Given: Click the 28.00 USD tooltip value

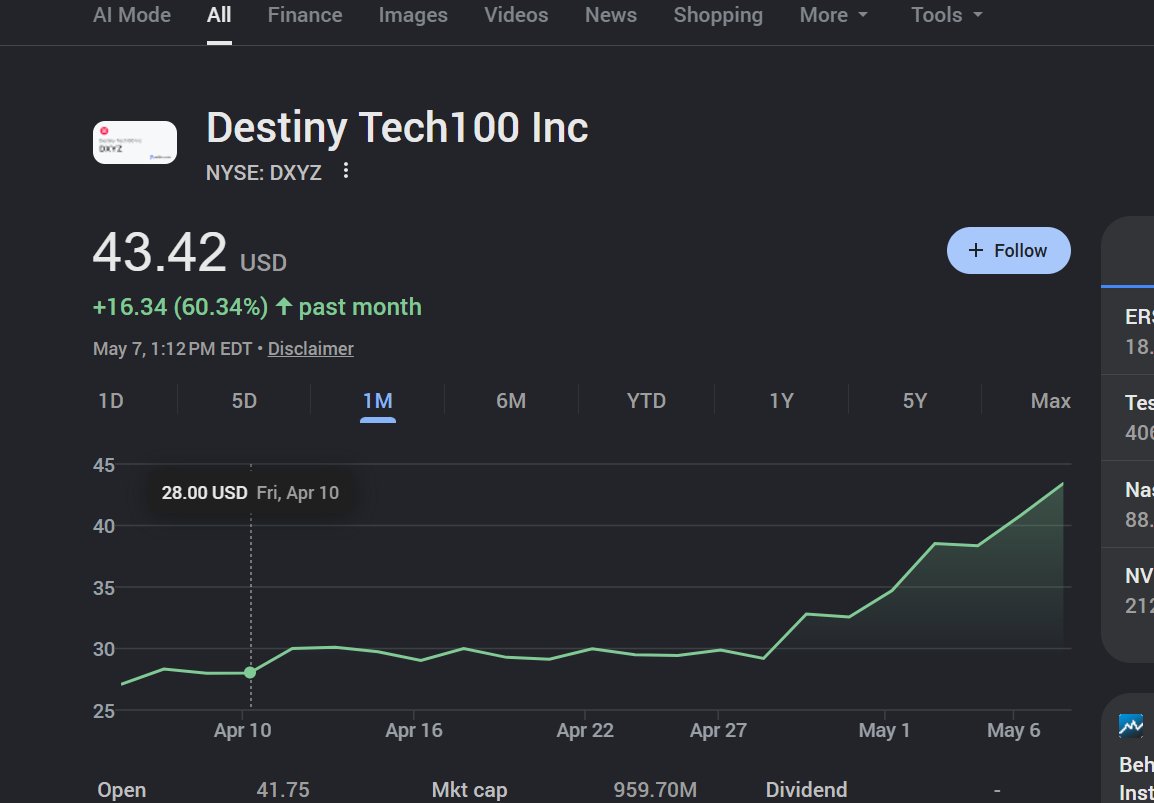Looking at the screenshot, I should pos(205,492).
